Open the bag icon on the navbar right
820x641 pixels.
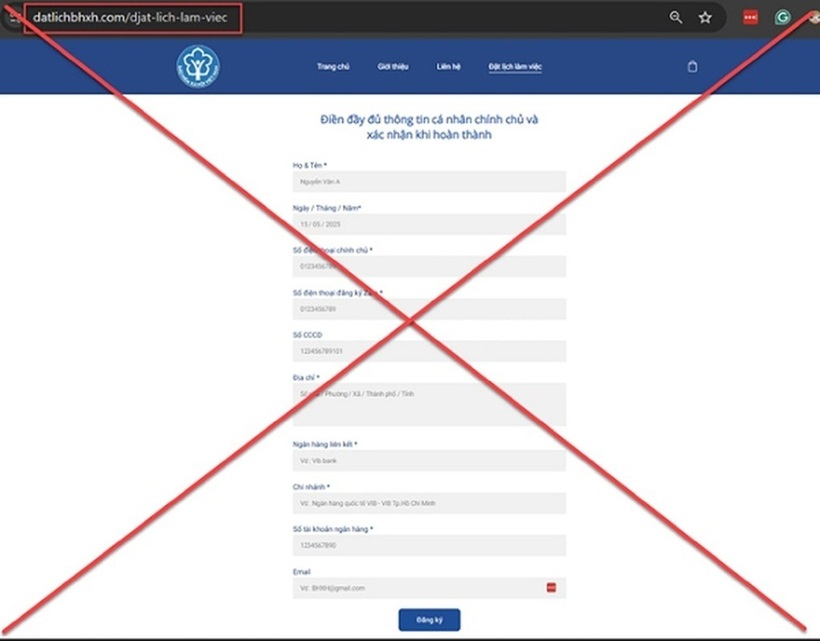tap(692, 66)
